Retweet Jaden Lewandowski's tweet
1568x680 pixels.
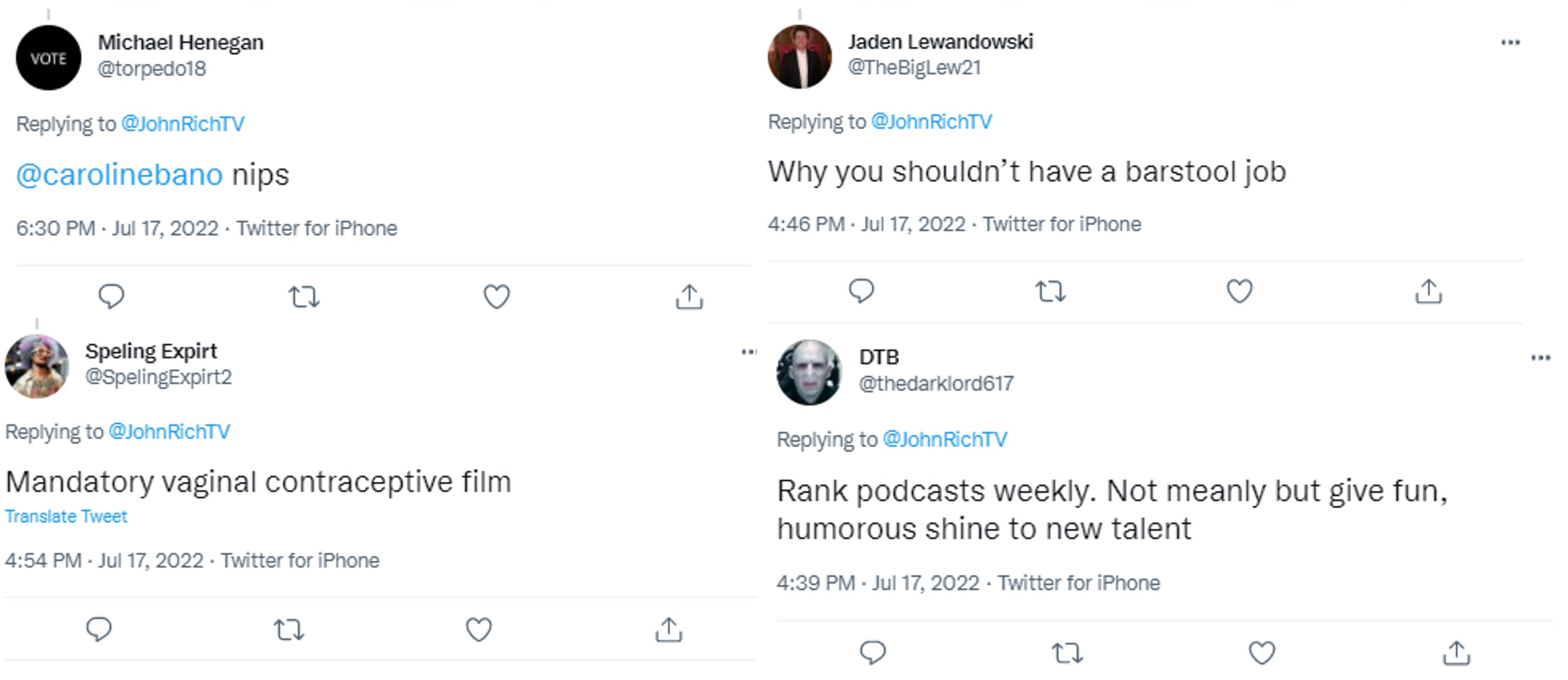1050,291
